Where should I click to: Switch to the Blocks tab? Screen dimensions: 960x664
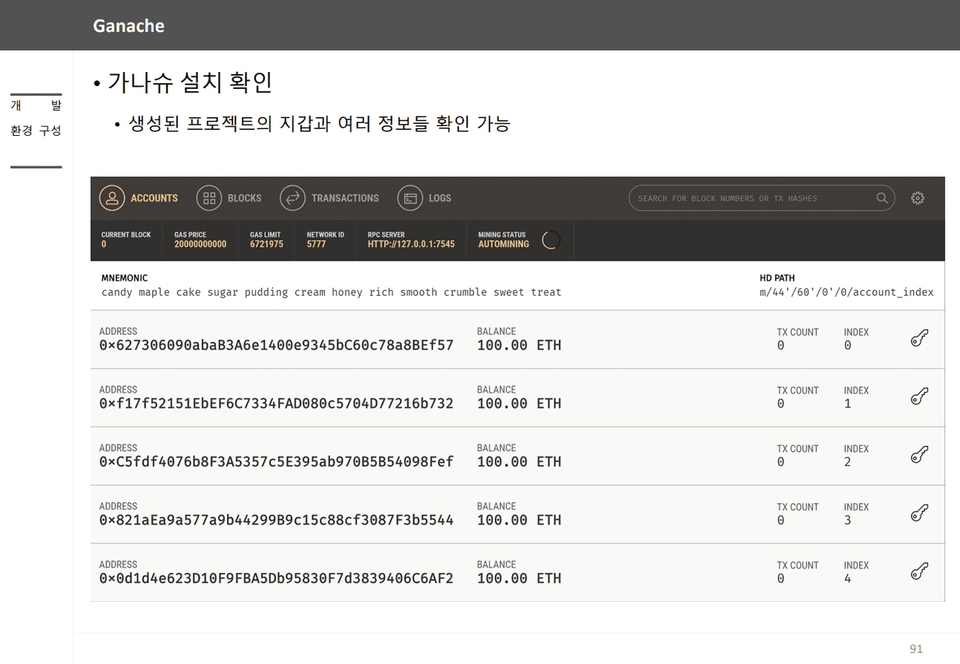coord(229,198)
